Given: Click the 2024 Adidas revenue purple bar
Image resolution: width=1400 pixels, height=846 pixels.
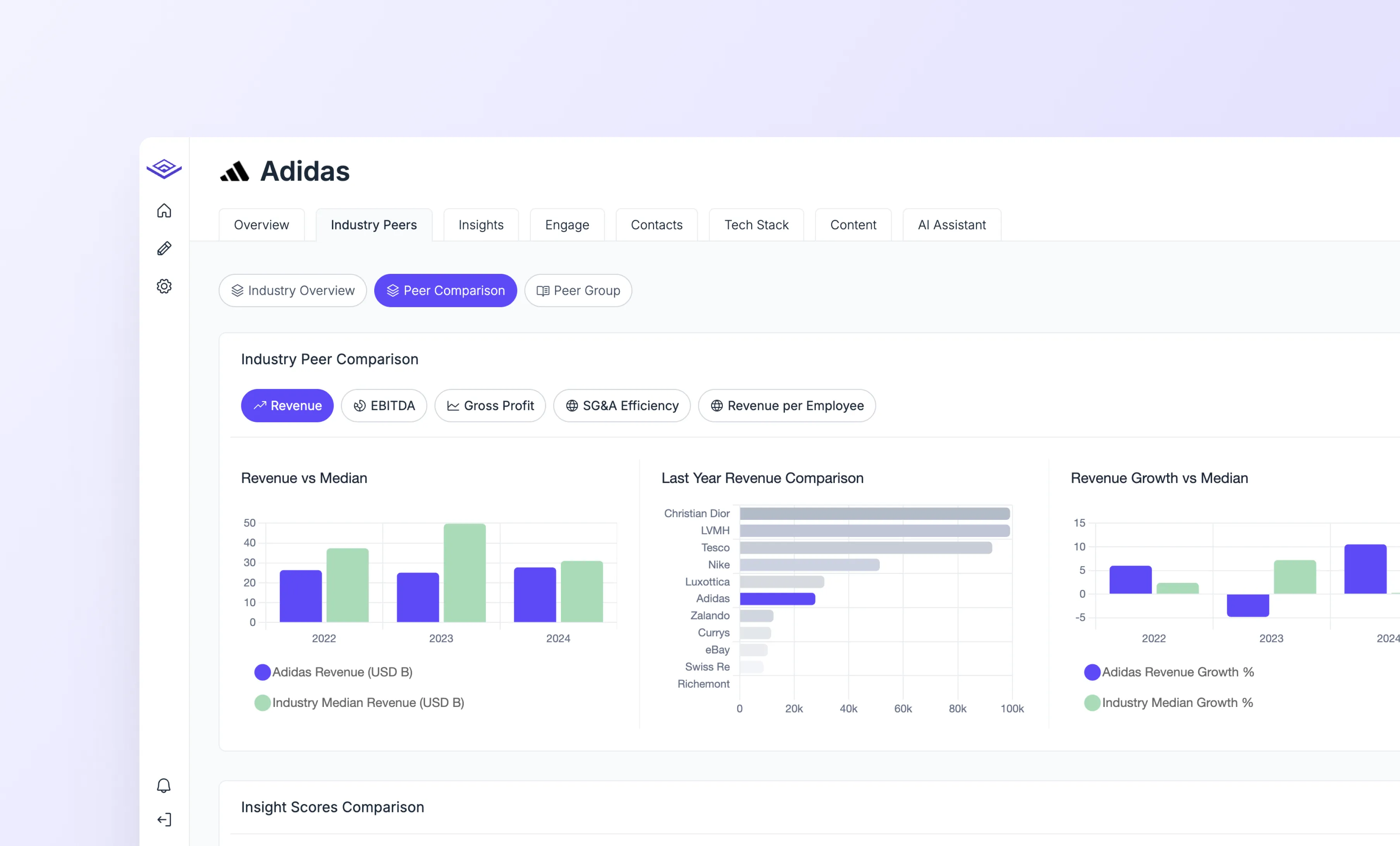Looking at the screenshot, I should pos(535,595).
